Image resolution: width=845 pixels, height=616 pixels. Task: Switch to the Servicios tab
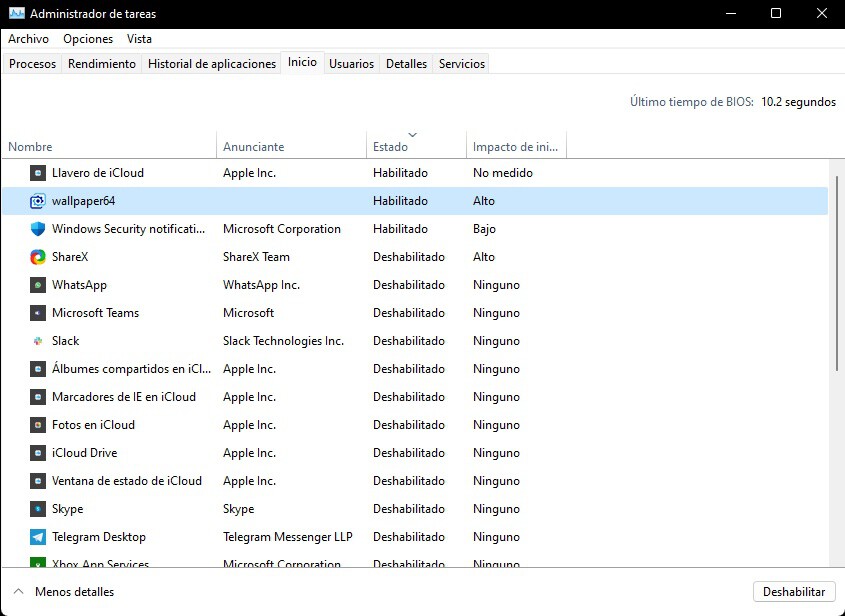461,63
